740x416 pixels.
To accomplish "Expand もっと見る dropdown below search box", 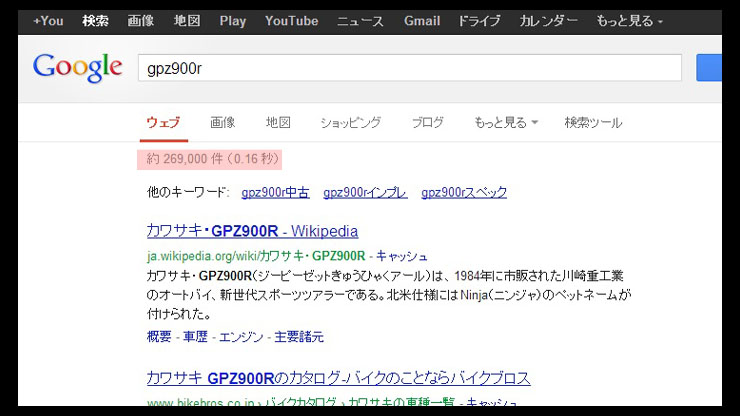I will pyautogui.click(x=506, y=123).
